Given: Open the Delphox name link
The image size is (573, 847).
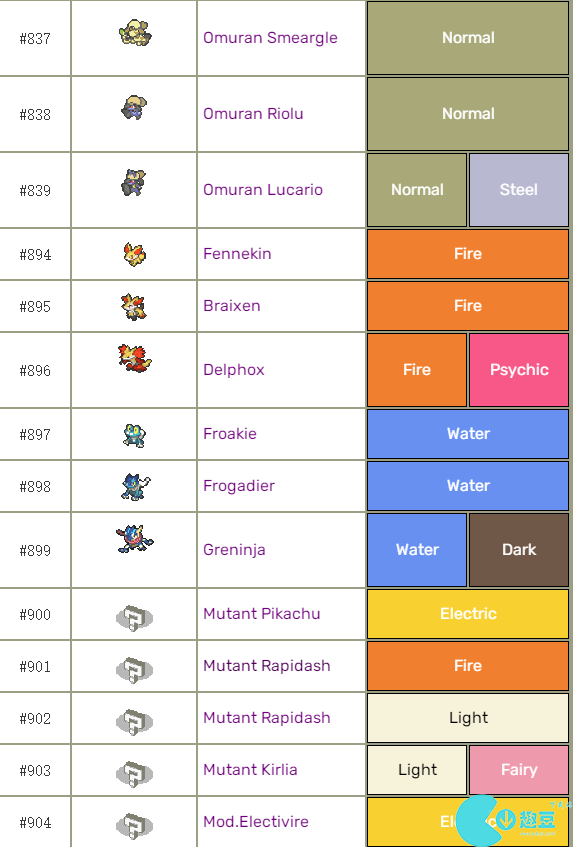Looking at the screenshot, I should 234,370.
